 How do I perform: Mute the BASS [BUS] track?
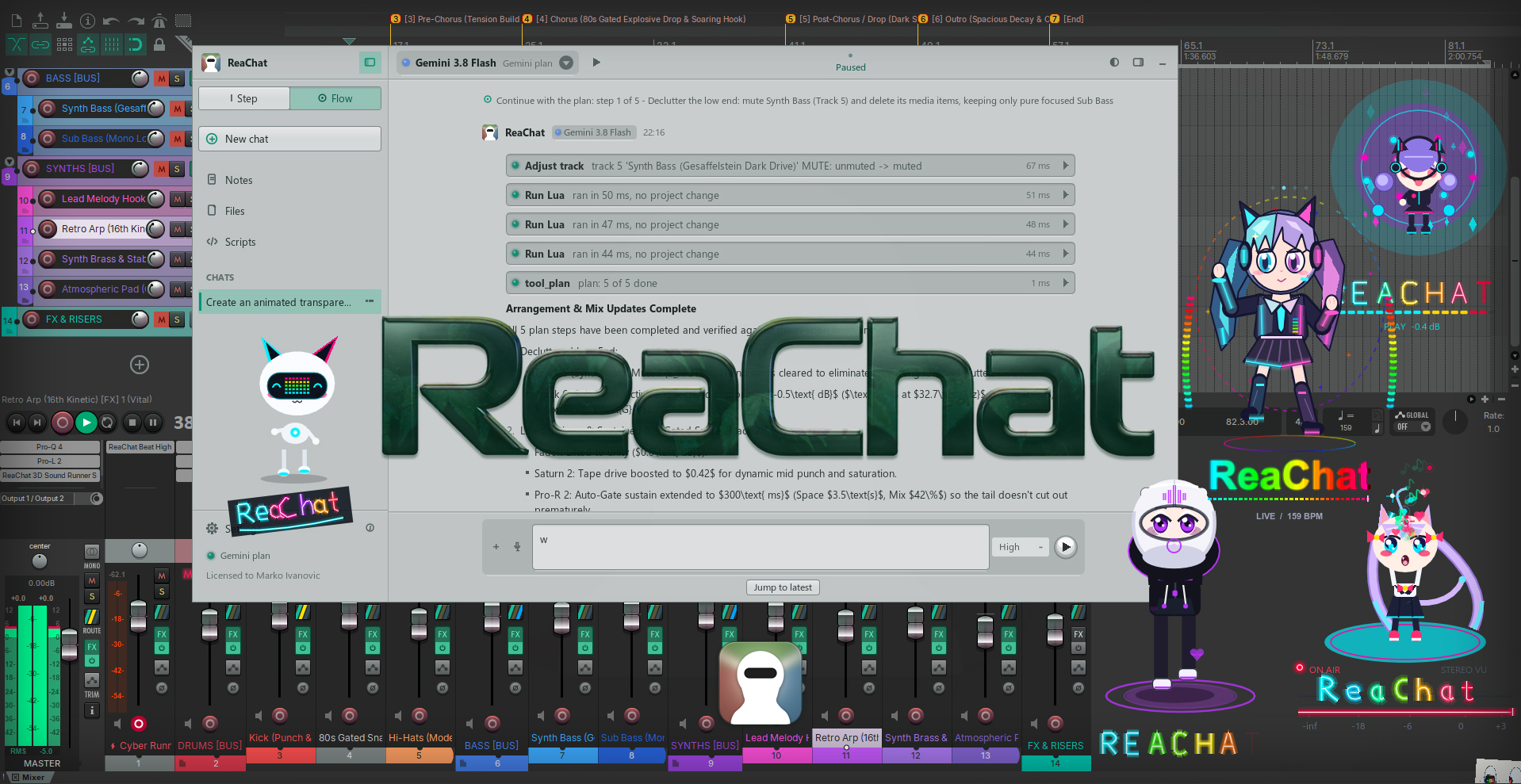[x=162, y=78]
